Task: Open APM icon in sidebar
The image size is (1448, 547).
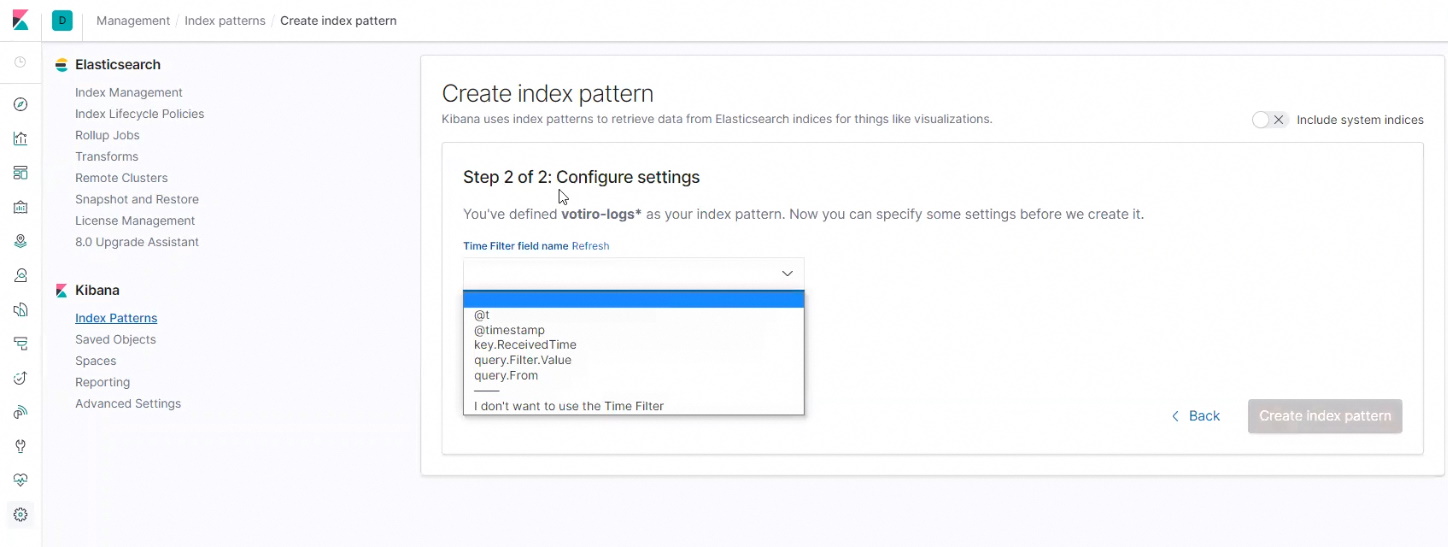Action: click(20, 343)
